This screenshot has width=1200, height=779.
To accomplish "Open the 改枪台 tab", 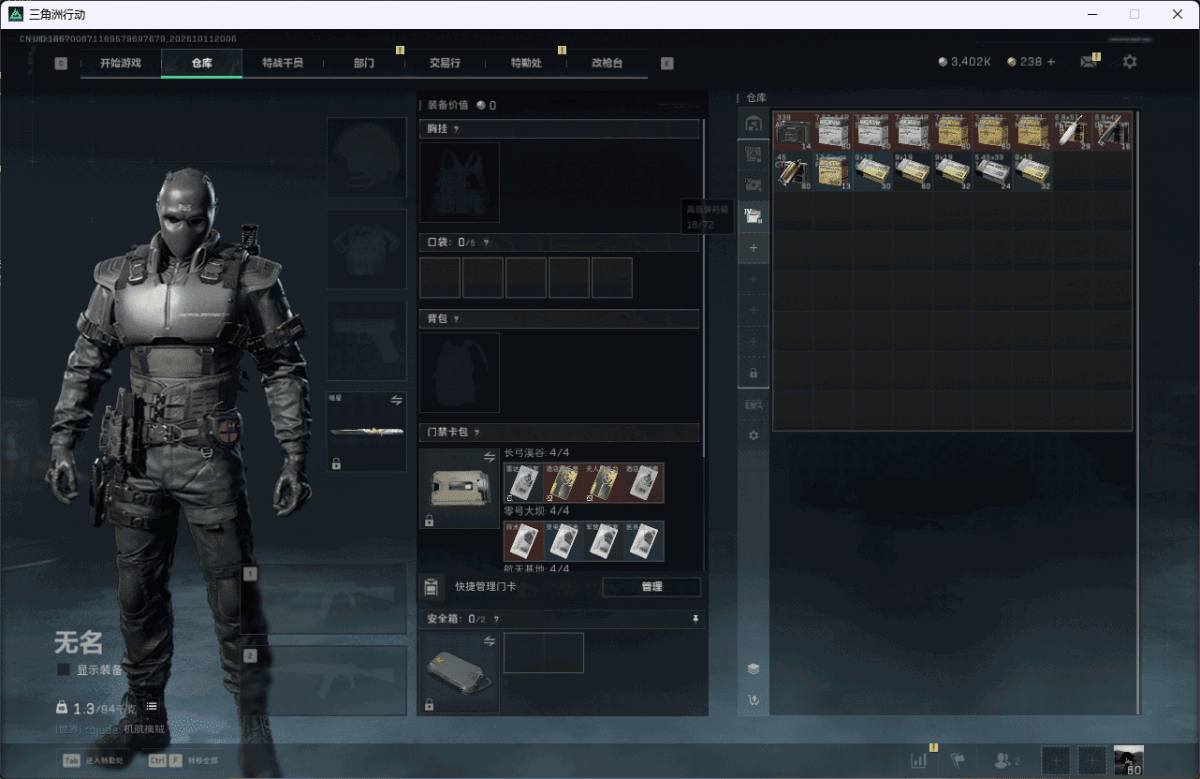I will coord(607,63).
